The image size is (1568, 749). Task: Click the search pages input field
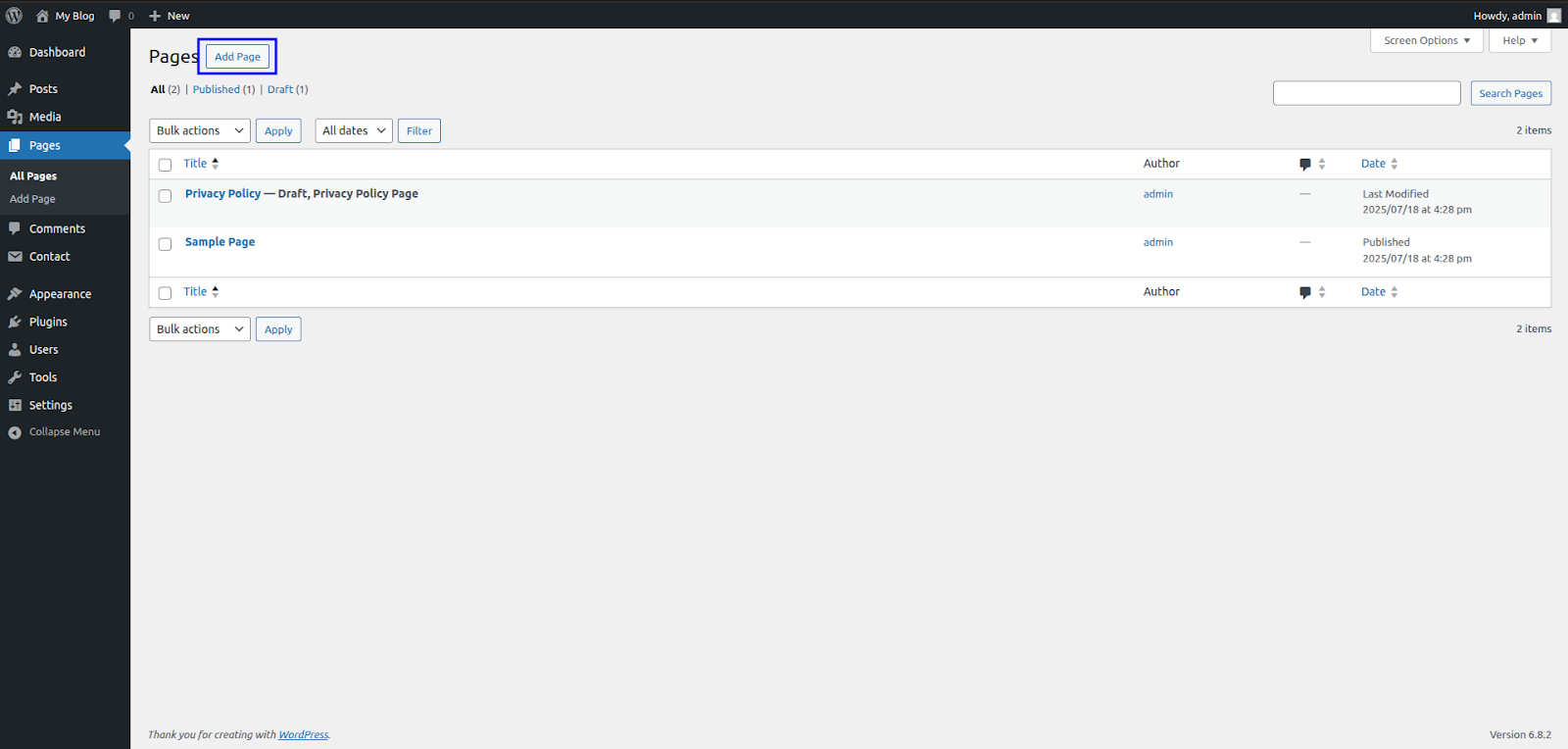click(x=1366, y=93)
